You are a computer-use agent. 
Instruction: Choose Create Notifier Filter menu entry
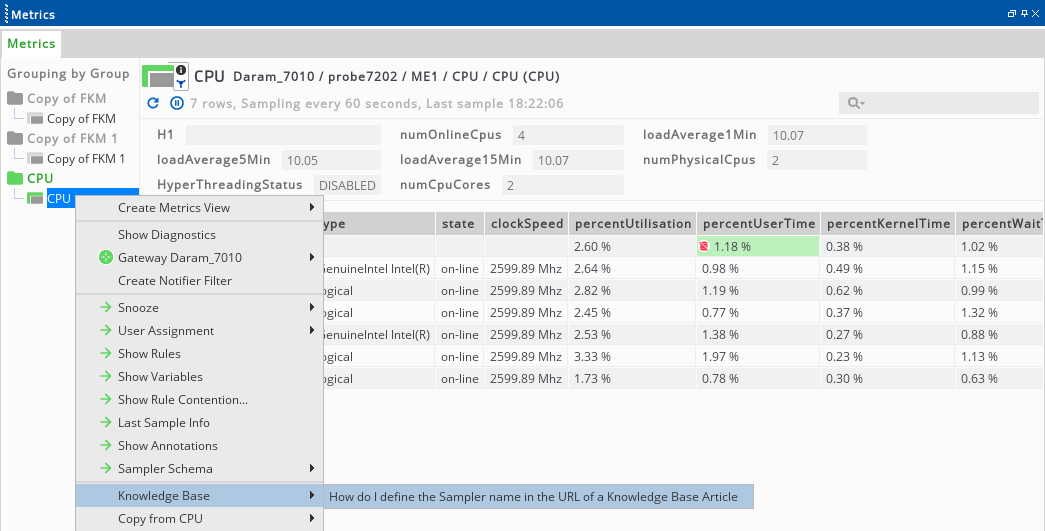[174, 281]
